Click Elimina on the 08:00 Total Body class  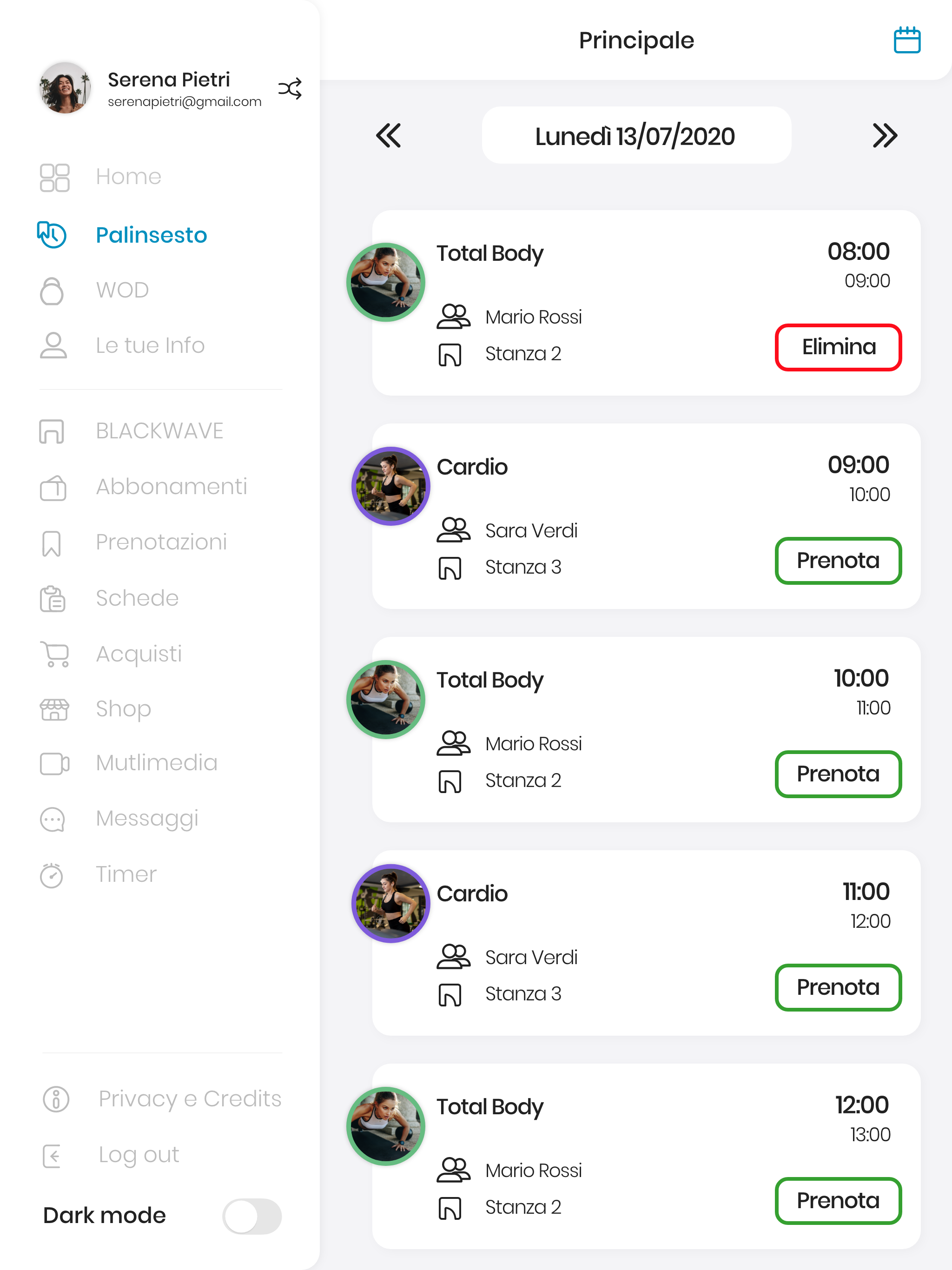click(838, 347)
